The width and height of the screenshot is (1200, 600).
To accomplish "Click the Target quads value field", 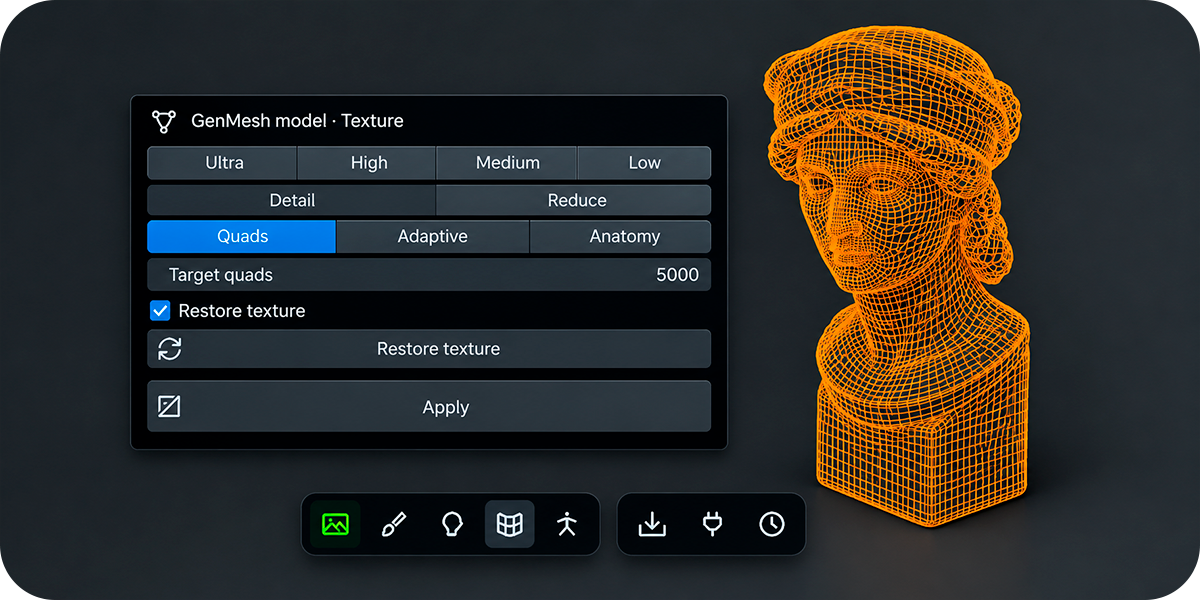I will (x=429, y=275).
